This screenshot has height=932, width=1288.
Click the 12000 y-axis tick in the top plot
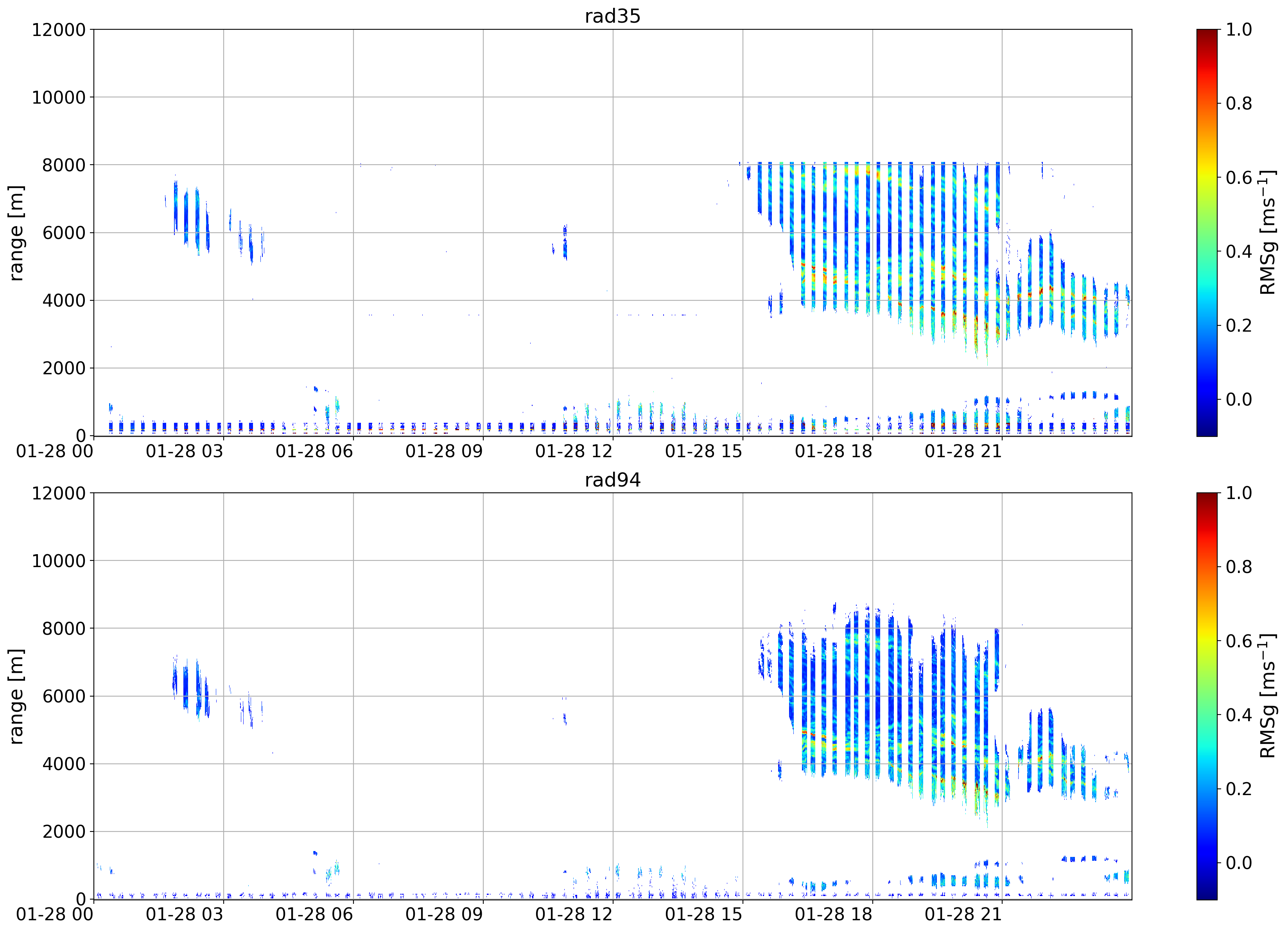click(59, 30)
